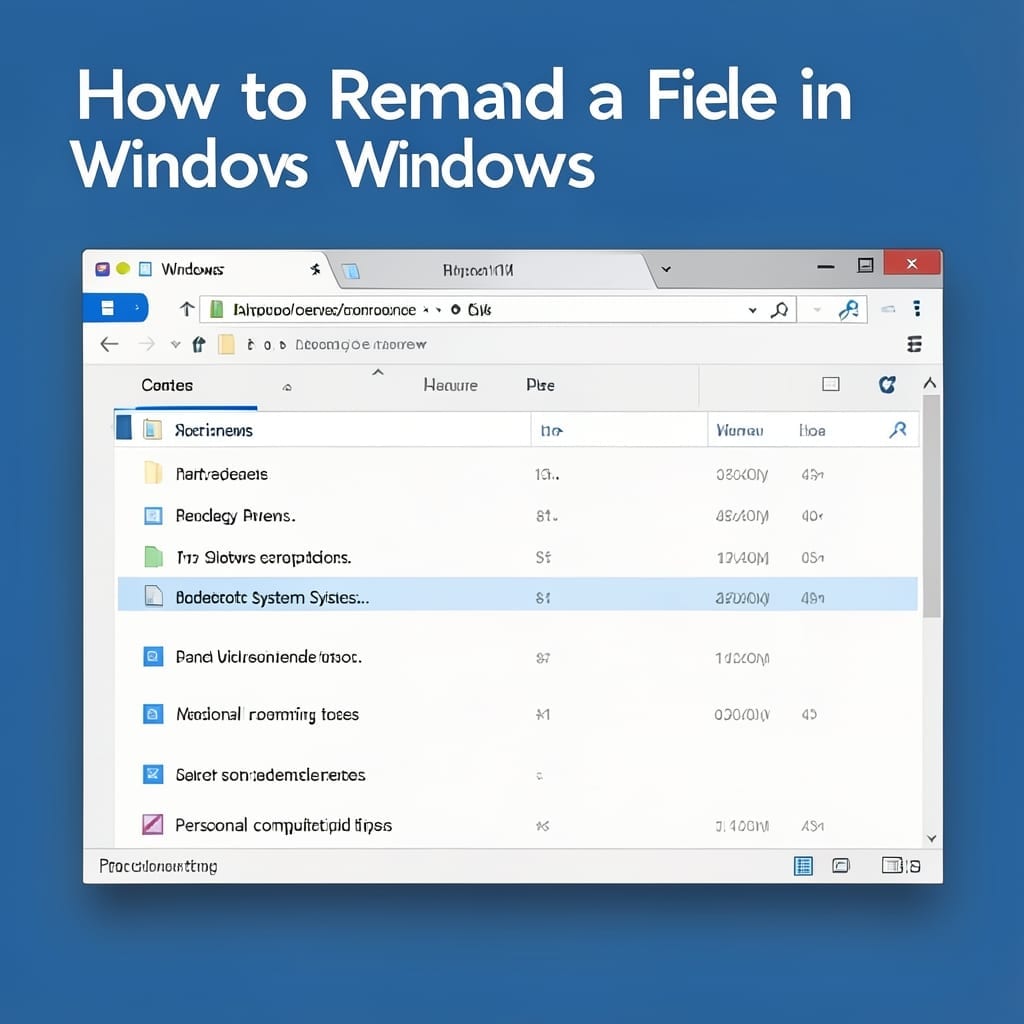This screenshot has height=1024, width=1024.
Task: Click the blue refresh icon
Action: pyautogui.click(x=887, y=385)
